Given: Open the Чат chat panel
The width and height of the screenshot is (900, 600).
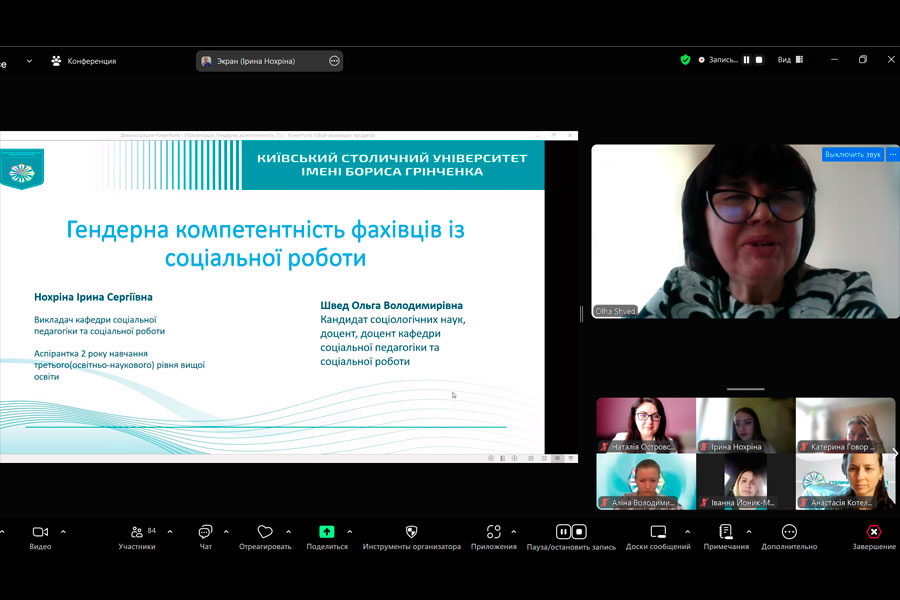Looking at the screenshot, I should pos(205,538).
